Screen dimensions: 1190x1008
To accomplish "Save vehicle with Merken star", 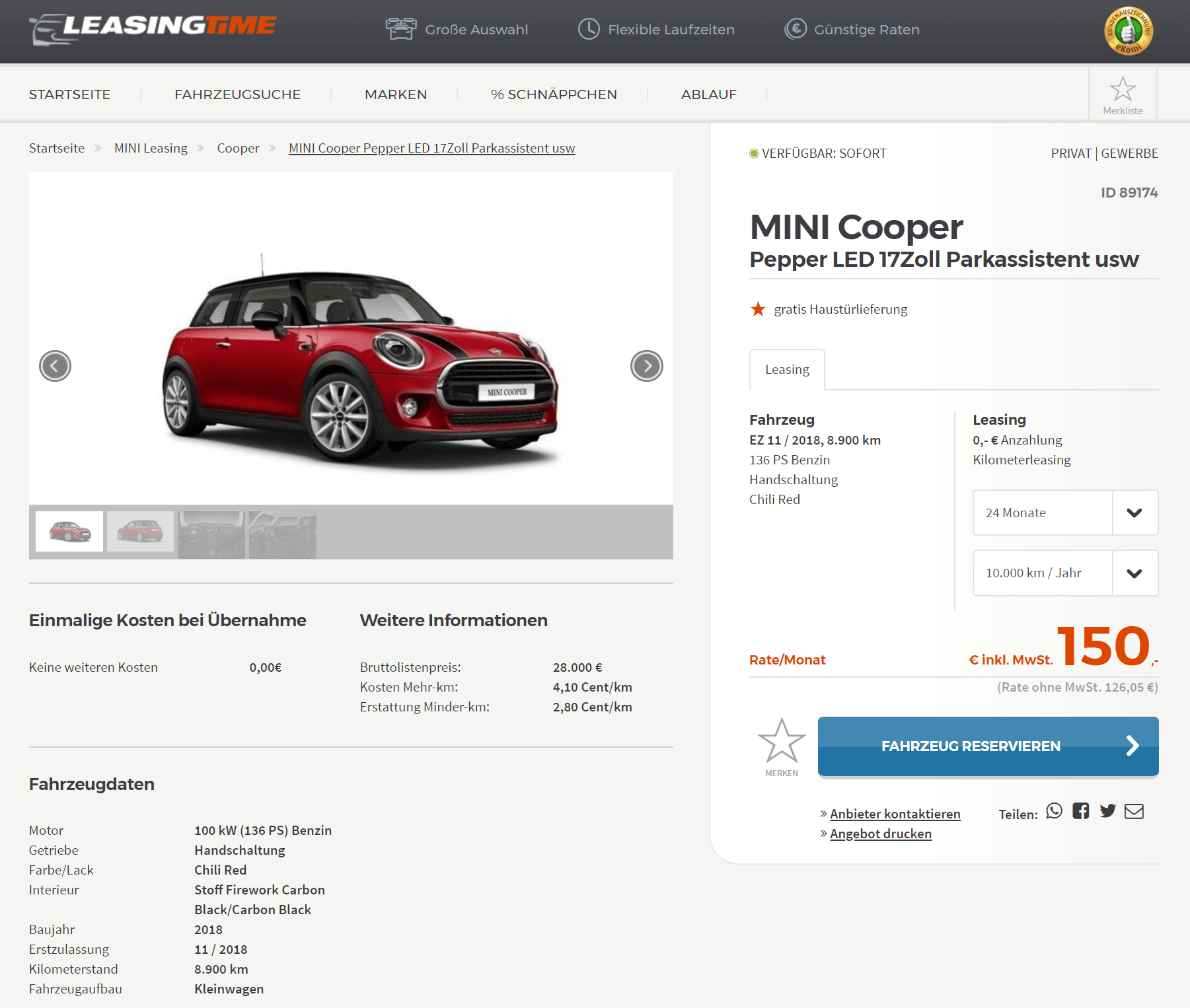I will tap(782, 741).
